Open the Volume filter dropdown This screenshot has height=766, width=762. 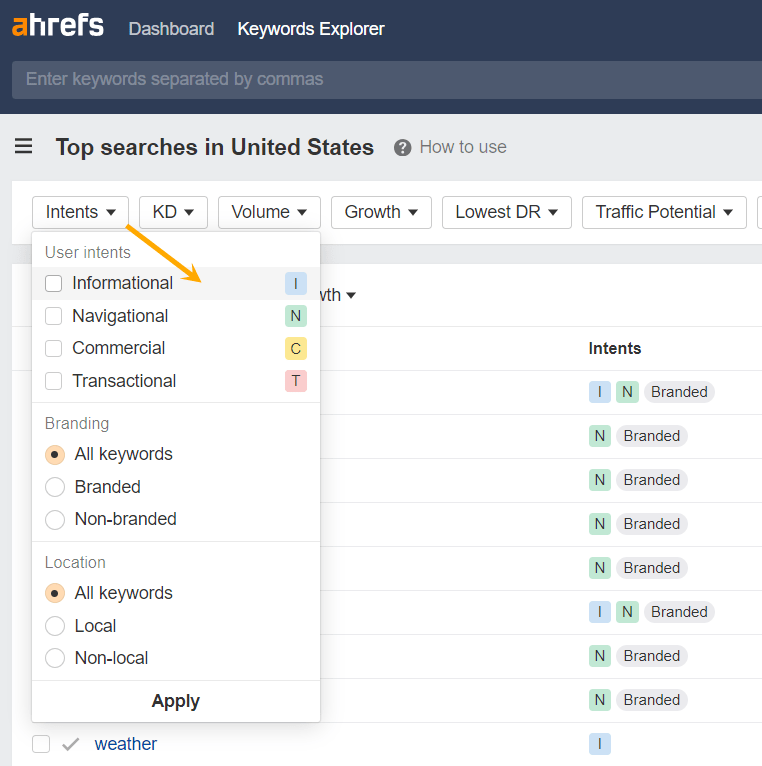click(x=269, y=213)
